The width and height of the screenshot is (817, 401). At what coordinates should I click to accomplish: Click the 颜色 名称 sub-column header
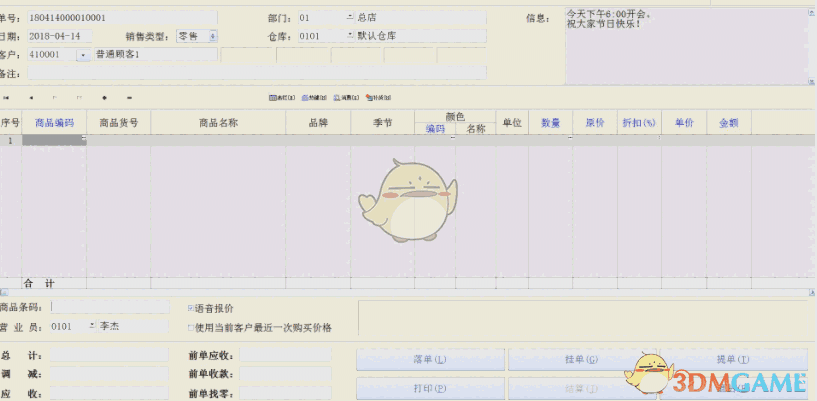[476, 129]
